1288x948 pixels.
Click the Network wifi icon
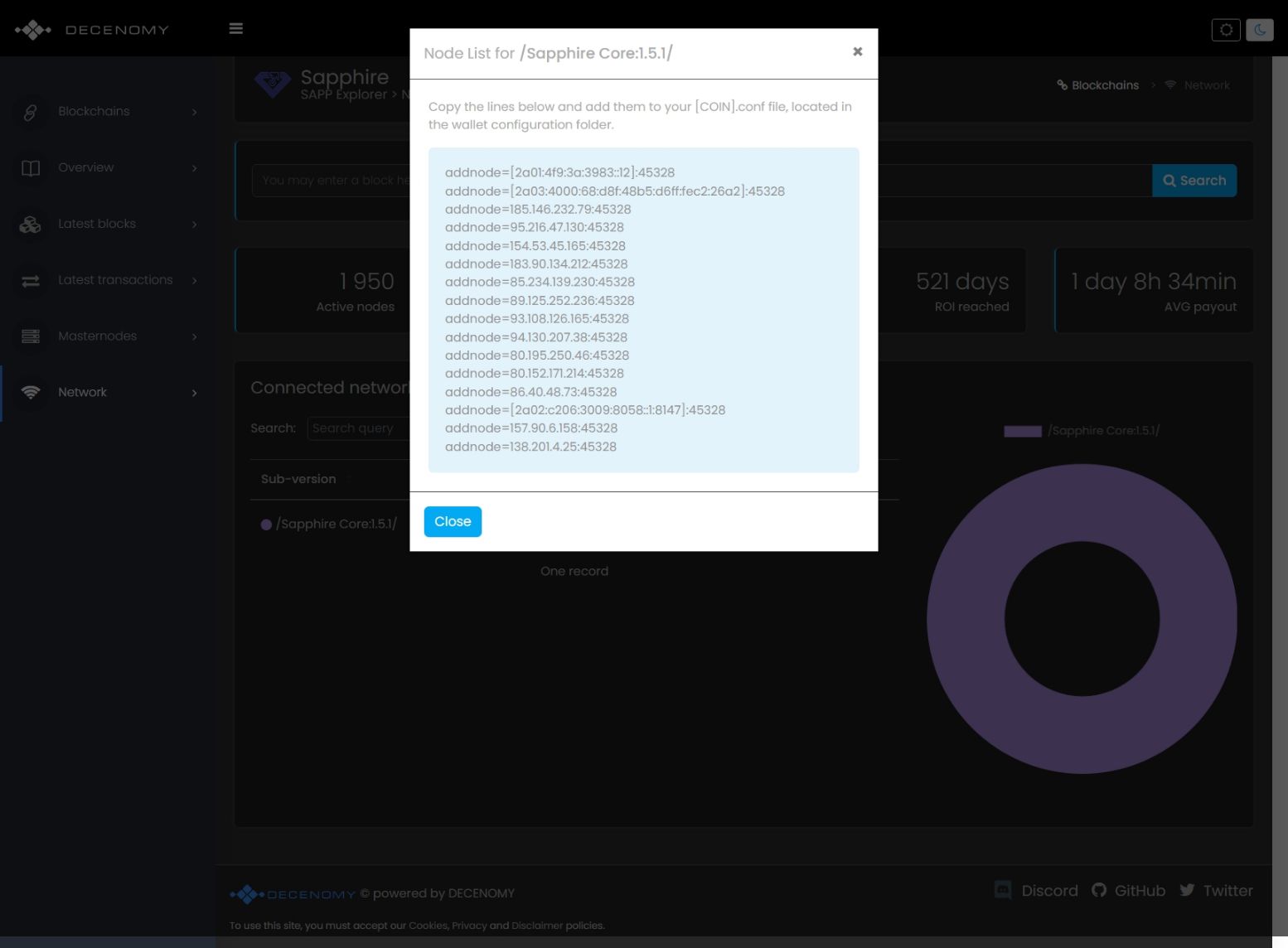[31, 393]
